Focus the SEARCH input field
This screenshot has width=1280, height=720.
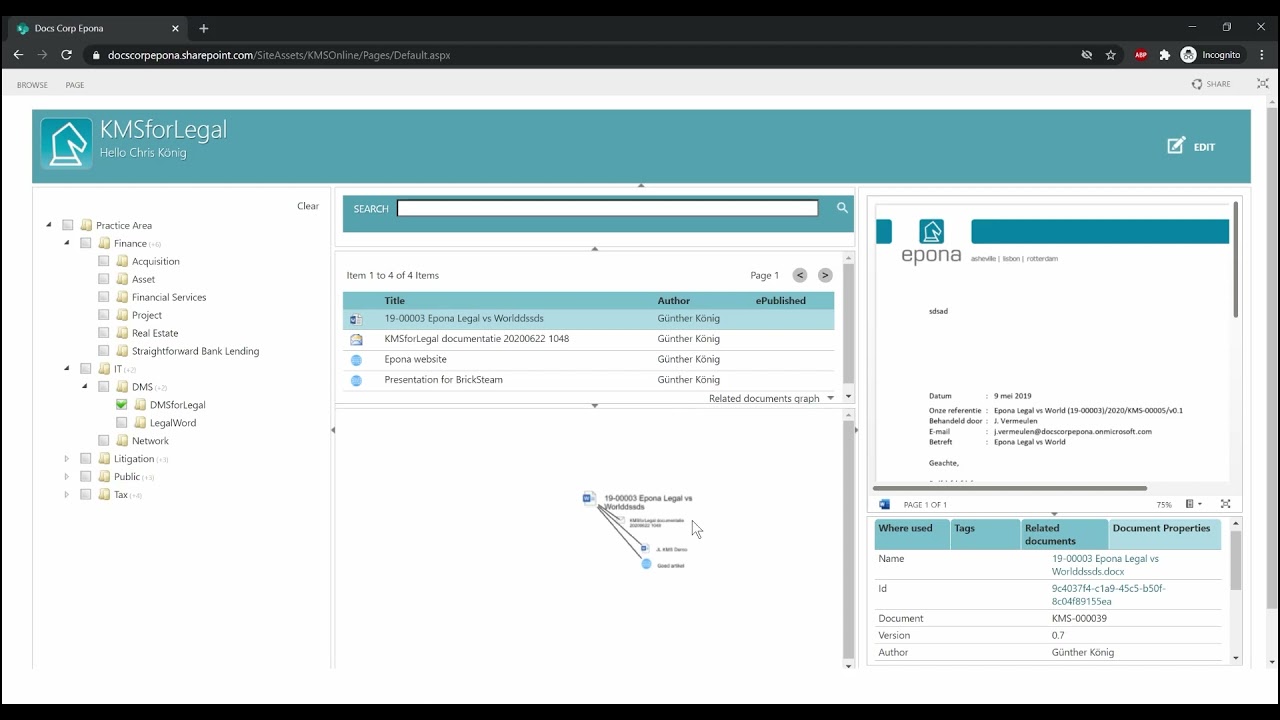click(608, 208)
